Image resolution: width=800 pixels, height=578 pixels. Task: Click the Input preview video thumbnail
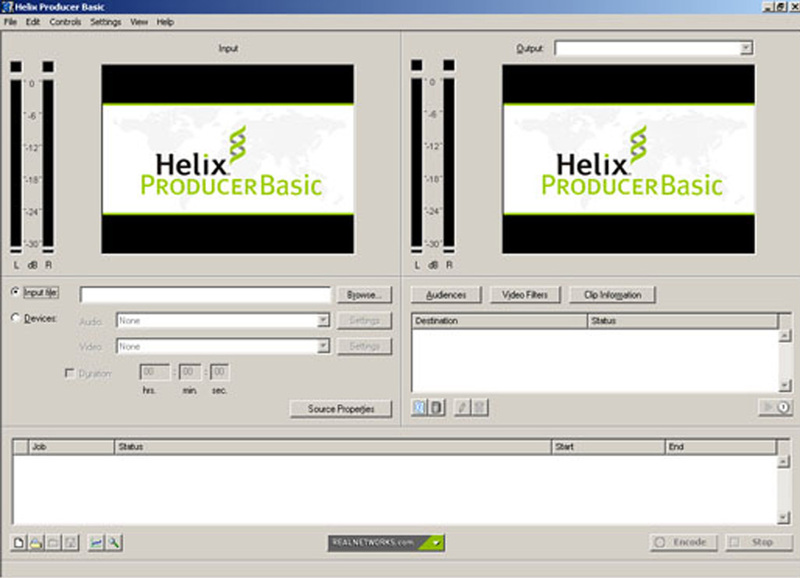(x=228, y=159)
